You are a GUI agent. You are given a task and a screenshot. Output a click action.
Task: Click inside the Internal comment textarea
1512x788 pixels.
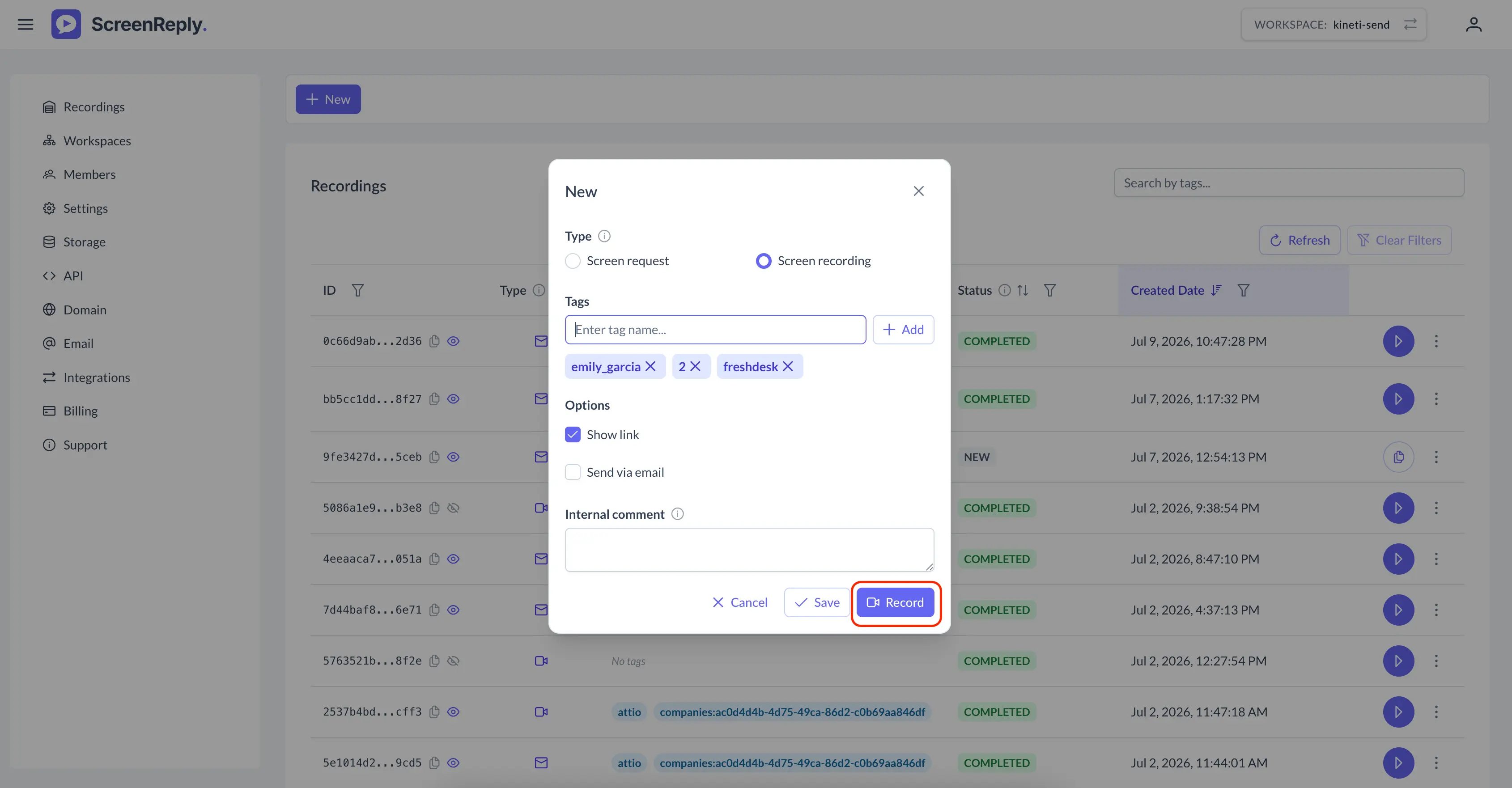(x=749, y=550)
